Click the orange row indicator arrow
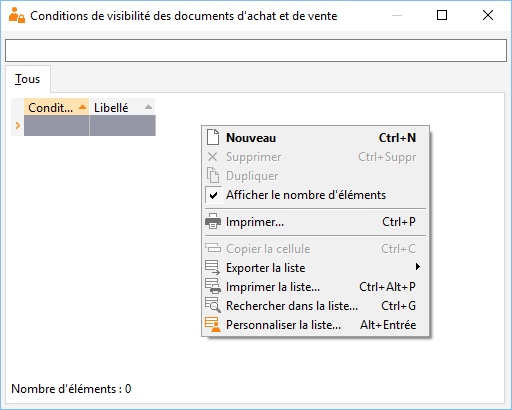 click(18, 125)
